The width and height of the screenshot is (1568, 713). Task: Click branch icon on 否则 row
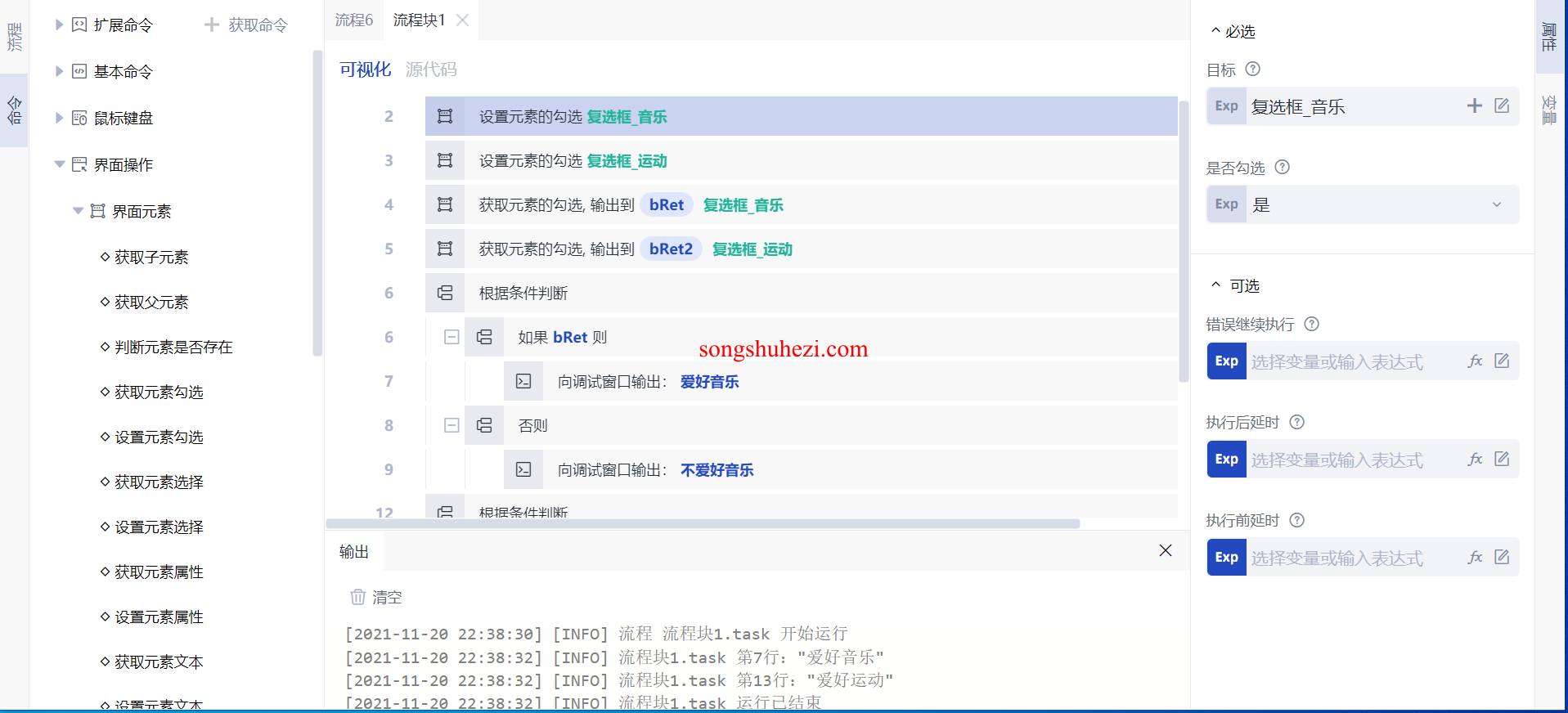(484, 425)
